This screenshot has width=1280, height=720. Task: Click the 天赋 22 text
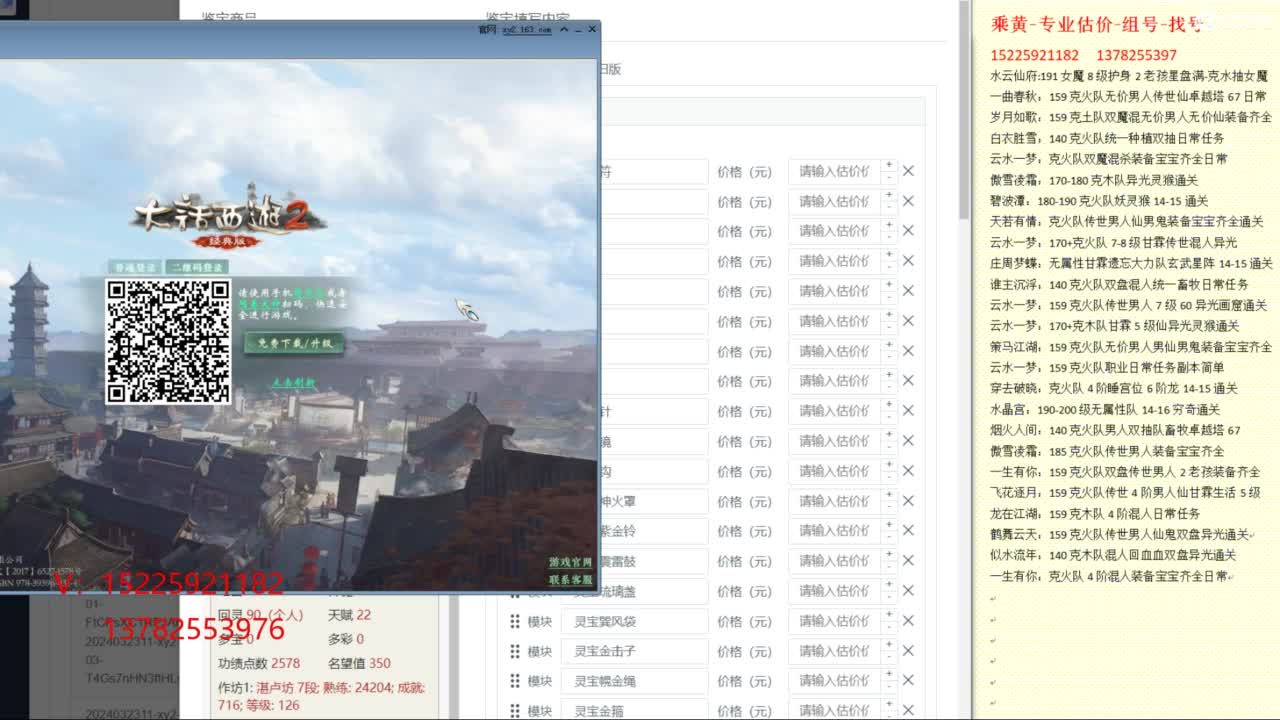[349, 615]
